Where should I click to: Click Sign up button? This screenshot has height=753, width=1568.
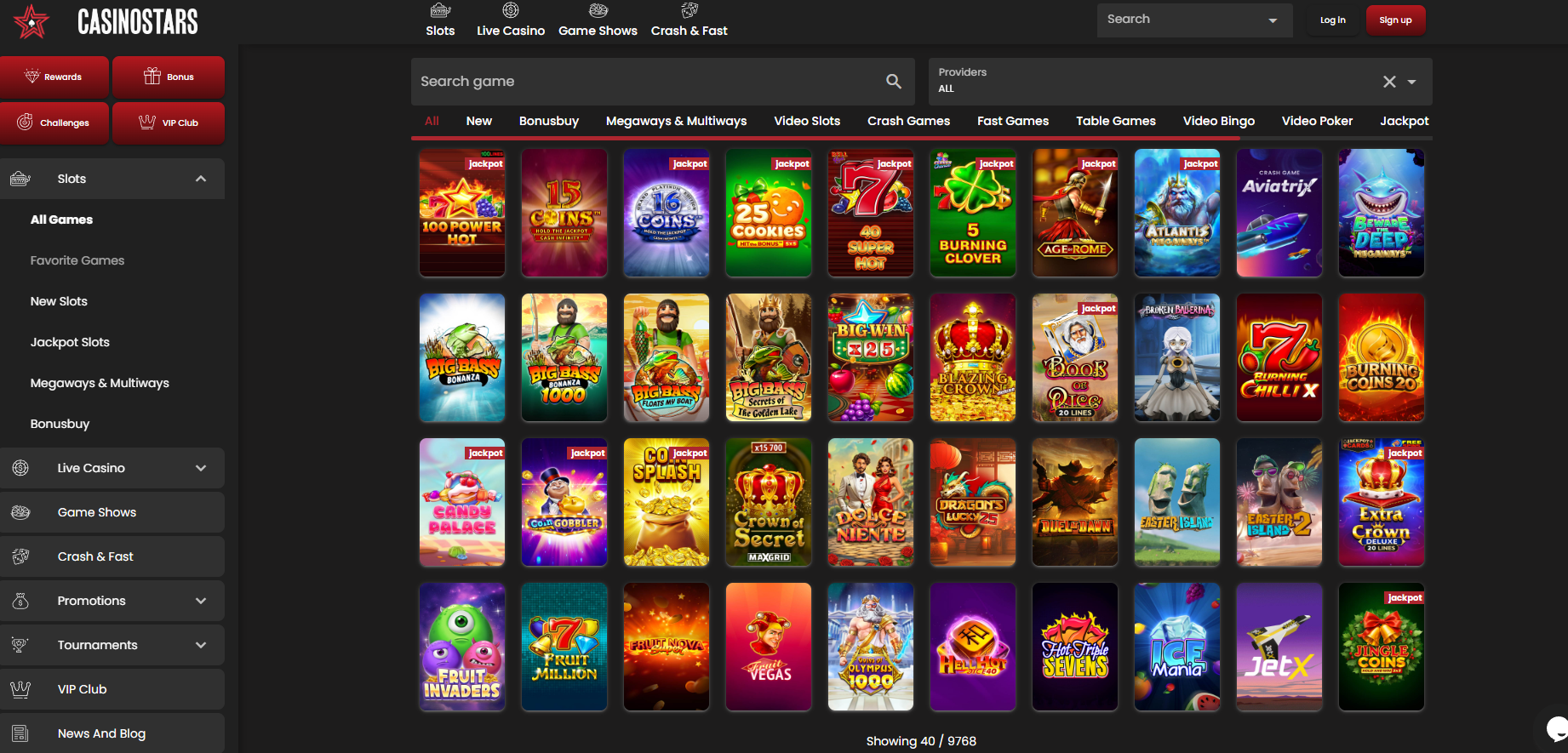coord(1395,20)
